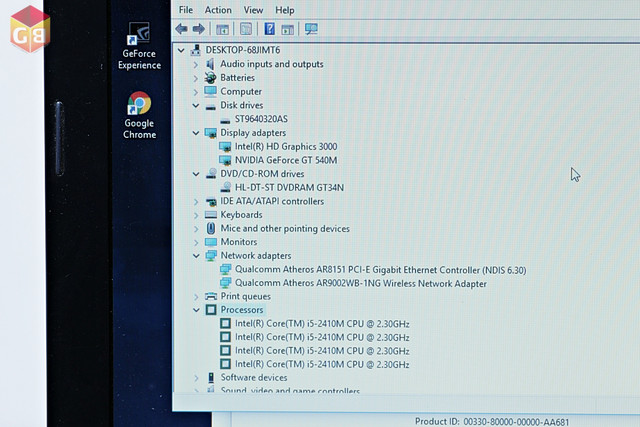Screen dimensions: 640x427
Task: Select the ST9640320AS disk drive
Action: [261, 119]
